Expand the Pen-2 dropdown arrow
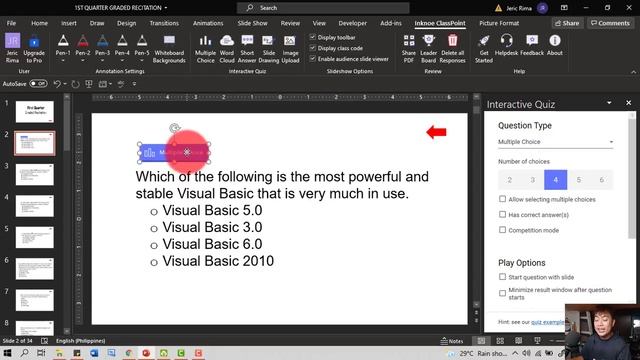The height and width of the screenshot is (360, 640). click(x=82, y=61)
